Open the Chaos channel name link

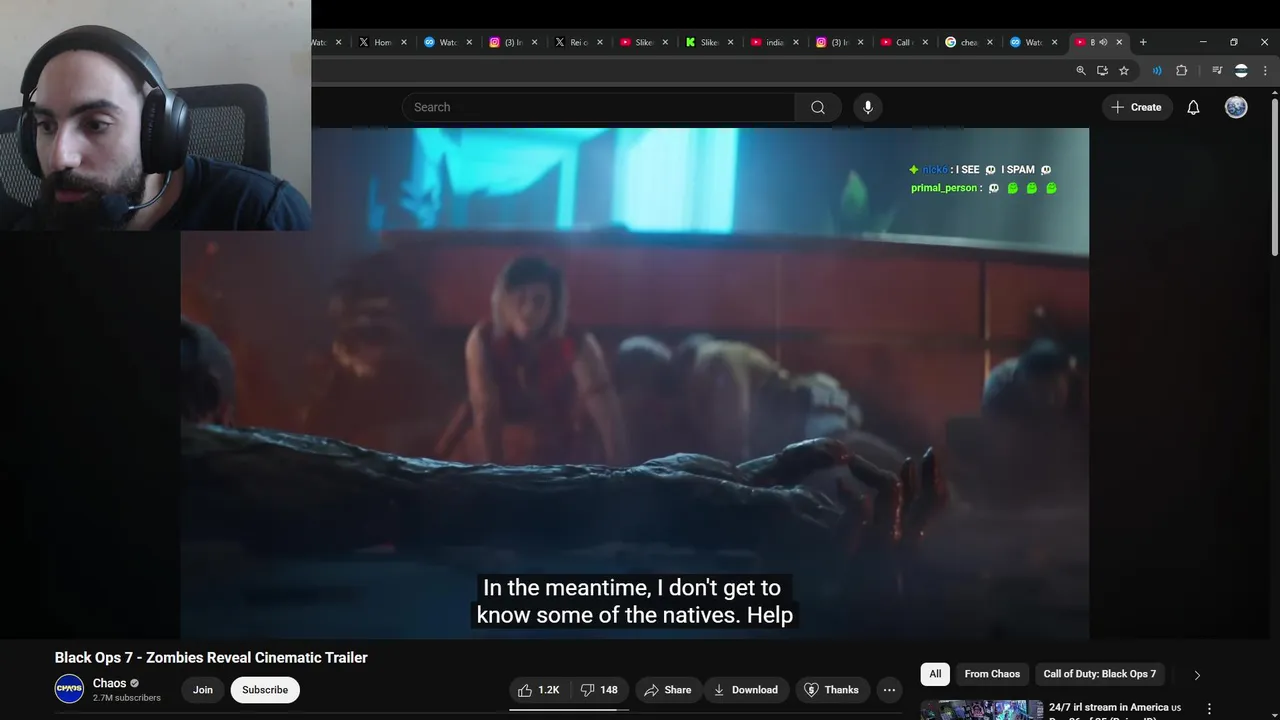[x=110, y=683]
